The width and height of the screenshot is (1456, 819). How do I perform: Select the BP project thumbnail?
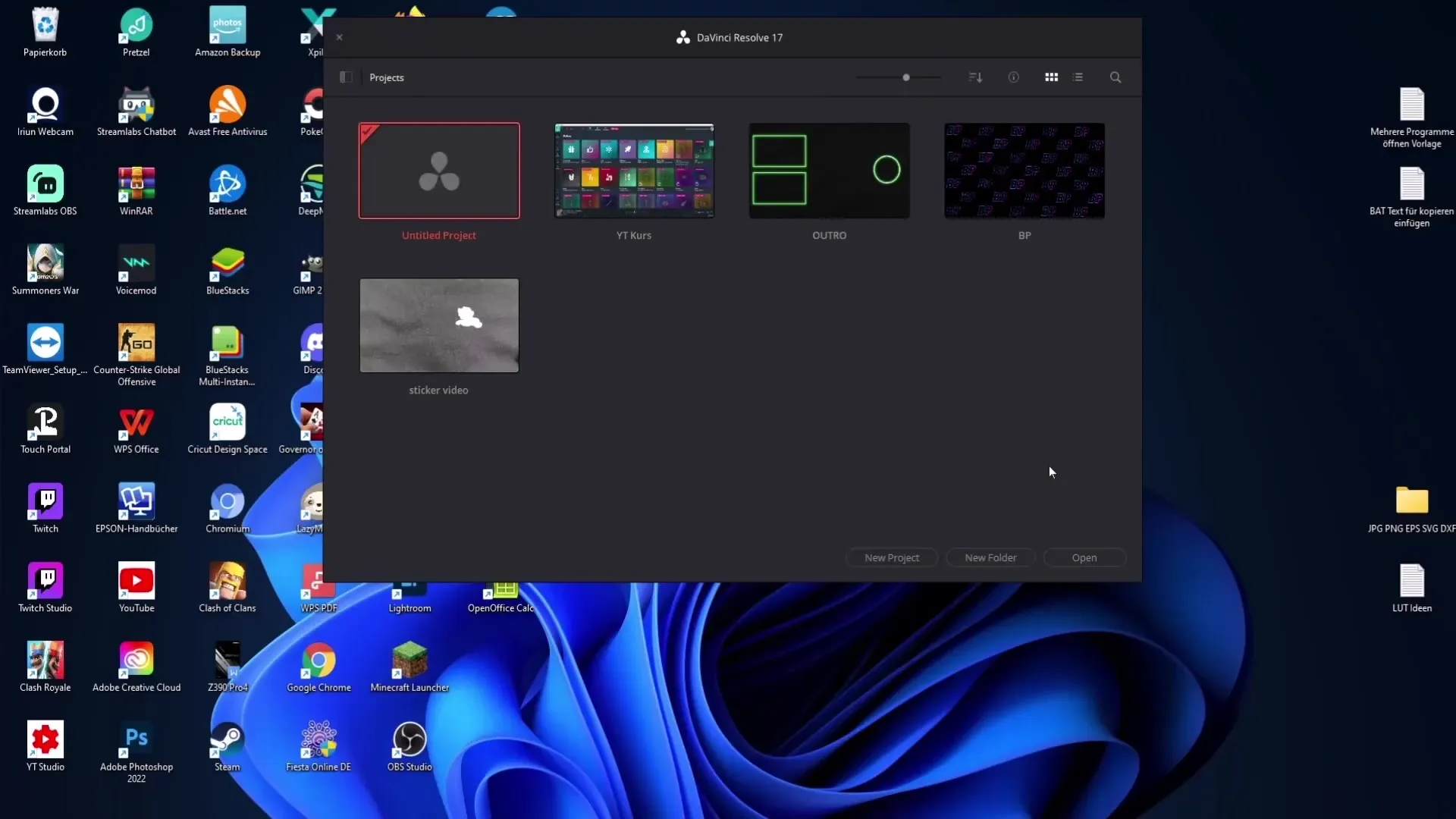(x=1025, y=171)
